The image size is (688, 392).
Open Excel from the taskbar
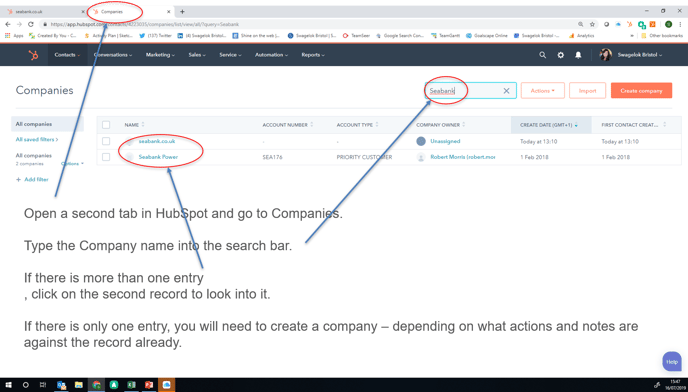point(131,385)
